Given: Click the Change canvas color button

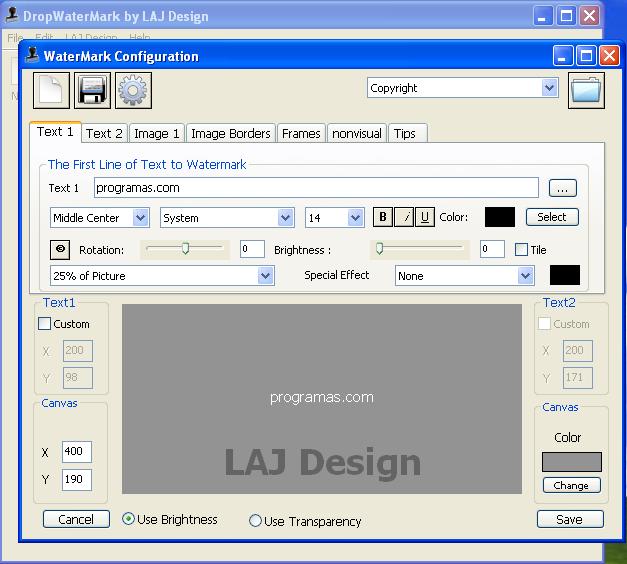Looking at the screenshot, I should tap(571, 485).
